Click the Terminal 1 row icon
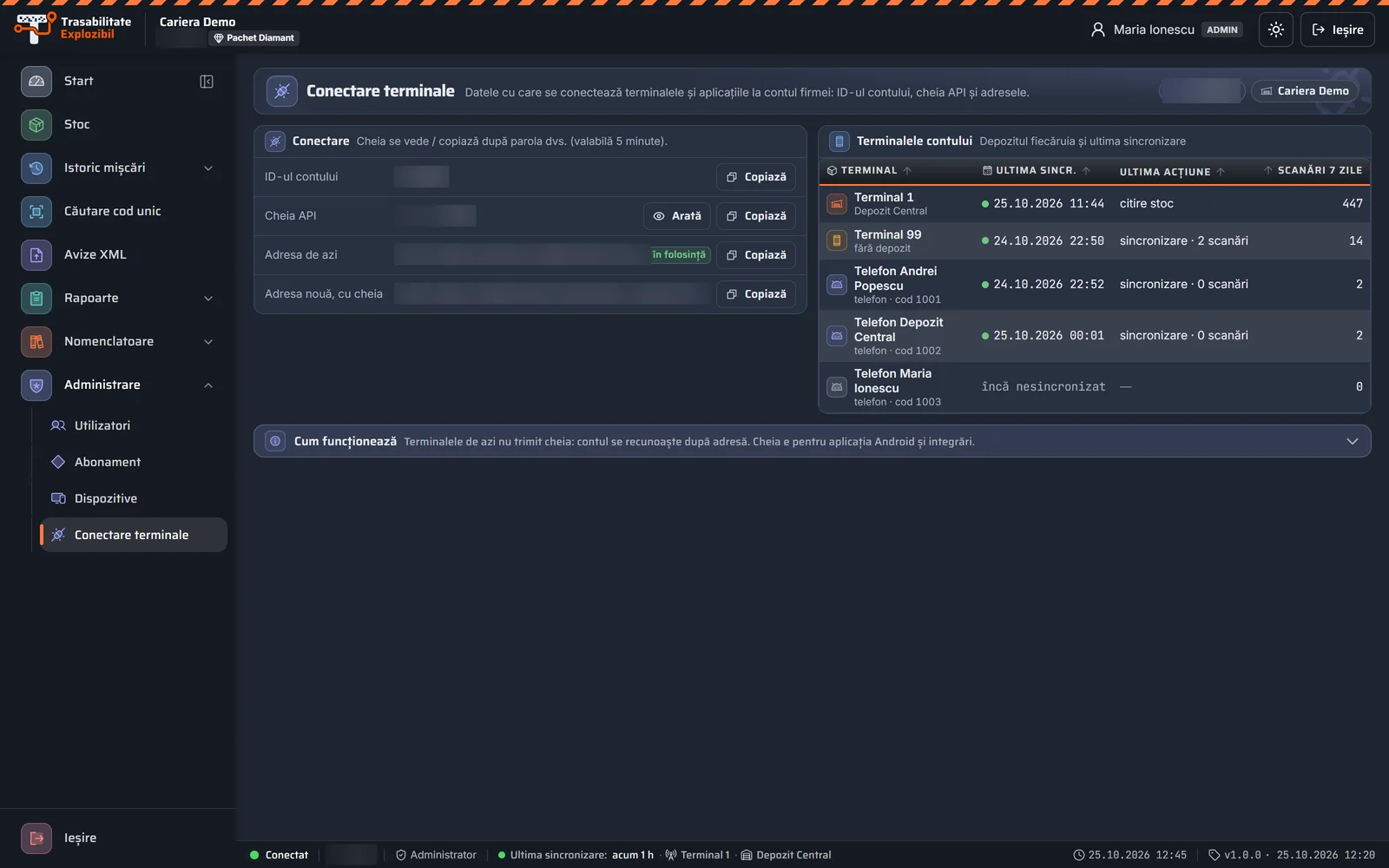 point(837,204)
